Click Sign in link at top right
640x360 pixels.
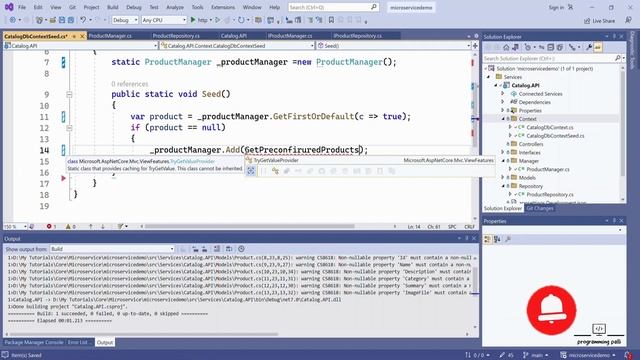[x=556, y=7]
